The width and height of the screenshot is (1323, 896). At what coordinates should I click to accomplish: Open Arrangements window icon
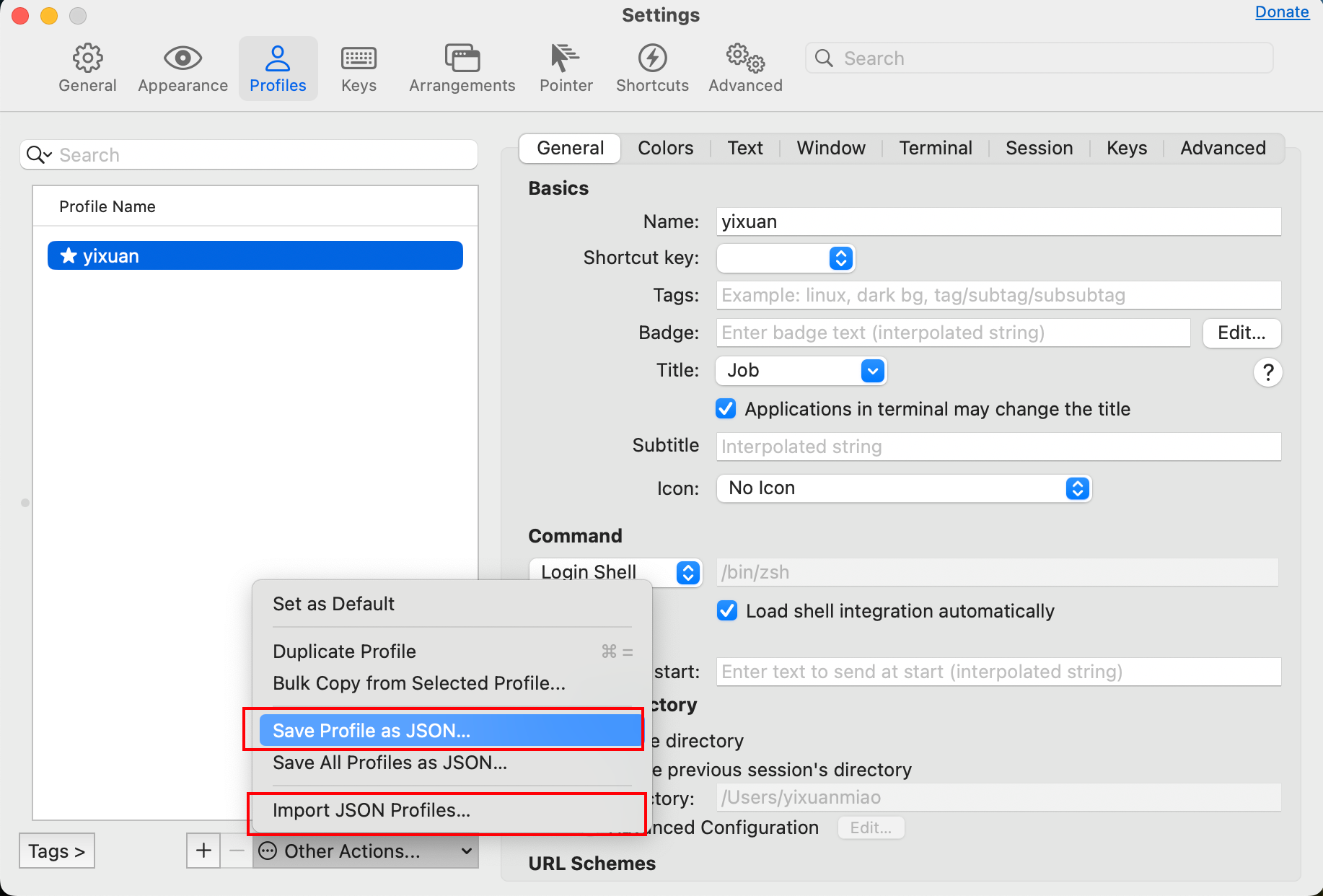[x=462, y=58]
